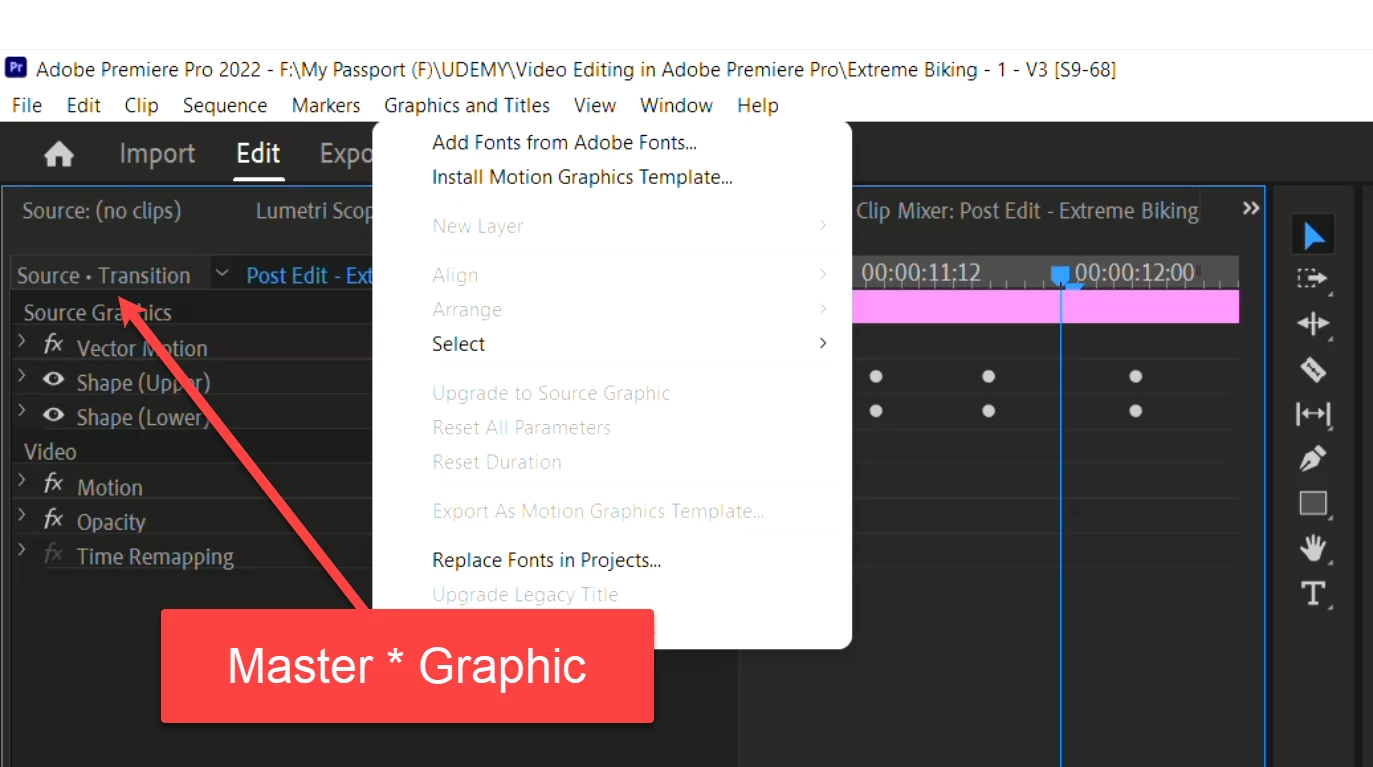
Task: Open the Markers menu
Action: [326, 105]
